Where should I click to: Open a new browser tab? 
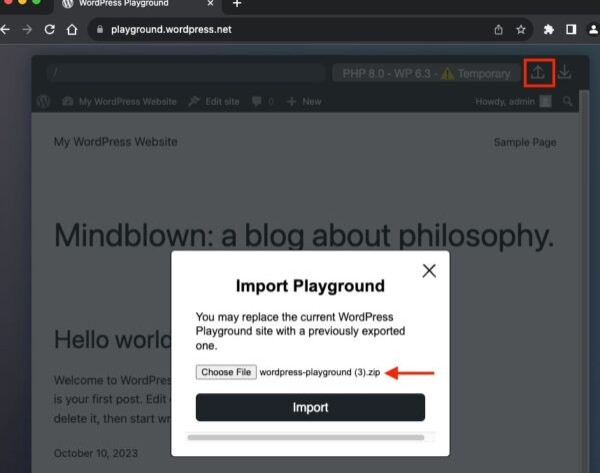pyautogui.click(x=237, y=4)
